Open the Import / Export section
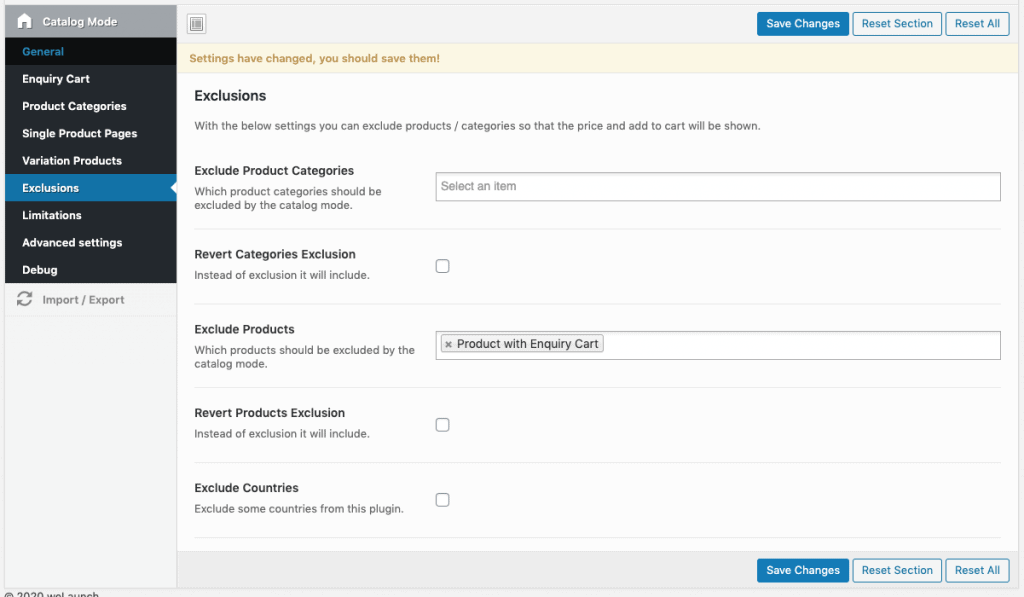 tap(91, 300)
